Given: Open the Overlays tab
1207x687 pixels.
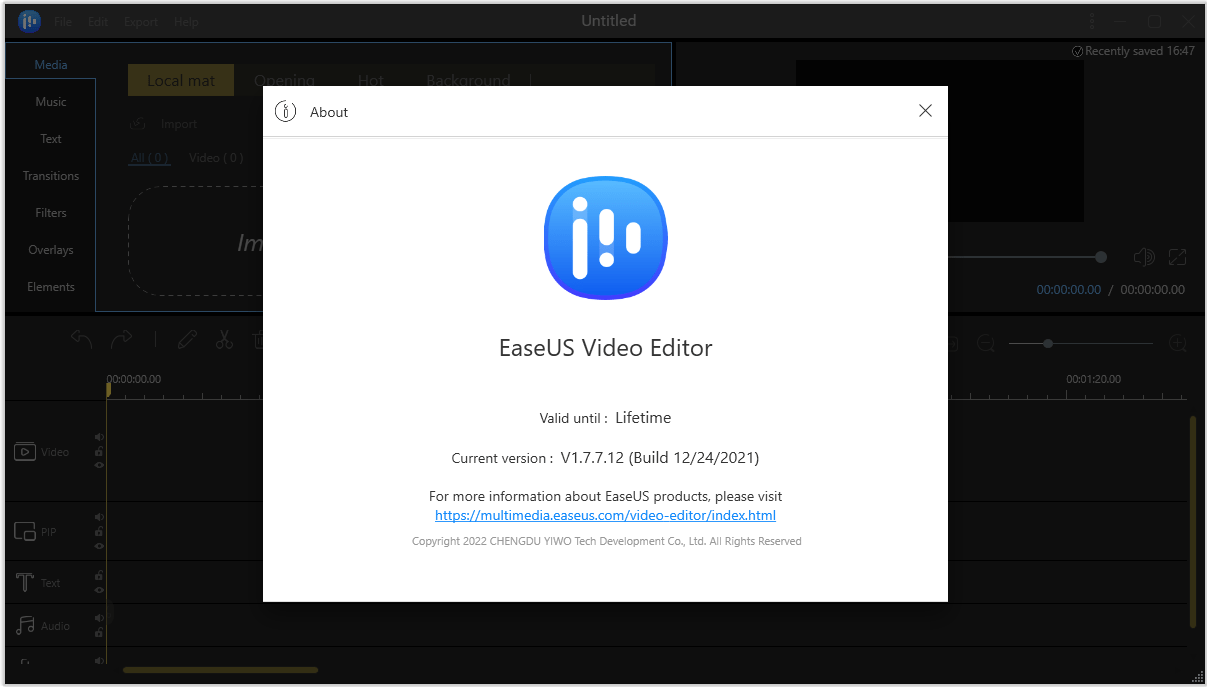Looking at the screenshot, I should (x=51, y=250).
